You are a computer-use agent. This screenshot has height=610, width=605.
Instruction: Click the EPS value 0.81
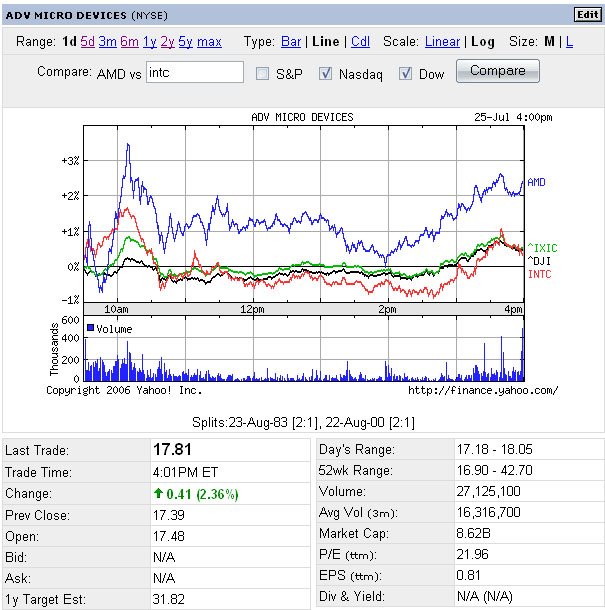click(468, 575)
